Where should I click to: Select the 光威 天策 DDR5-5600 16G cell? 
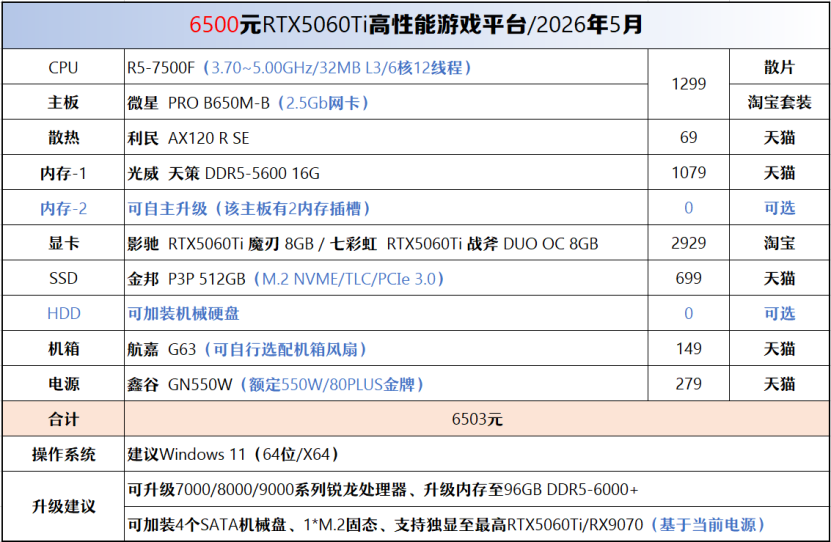click(x=386, y=173)
